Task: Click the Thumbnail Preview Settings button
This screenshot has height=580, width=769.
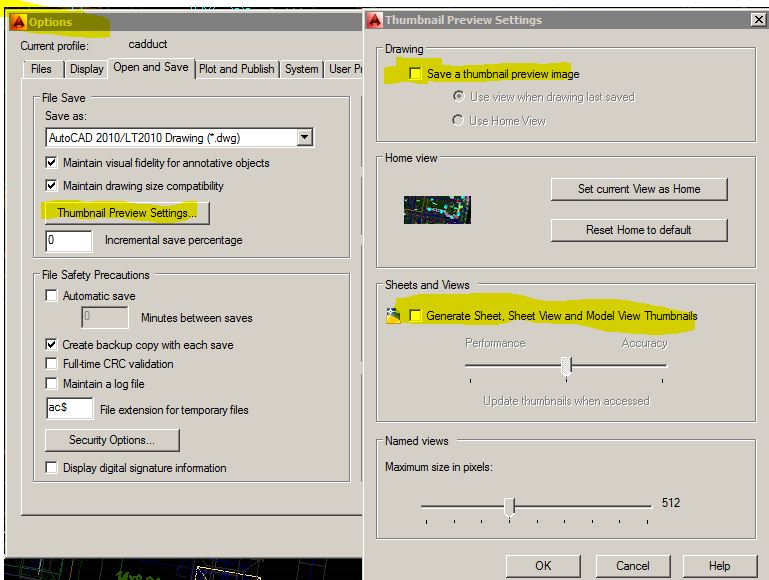Action: coord(127,213)
